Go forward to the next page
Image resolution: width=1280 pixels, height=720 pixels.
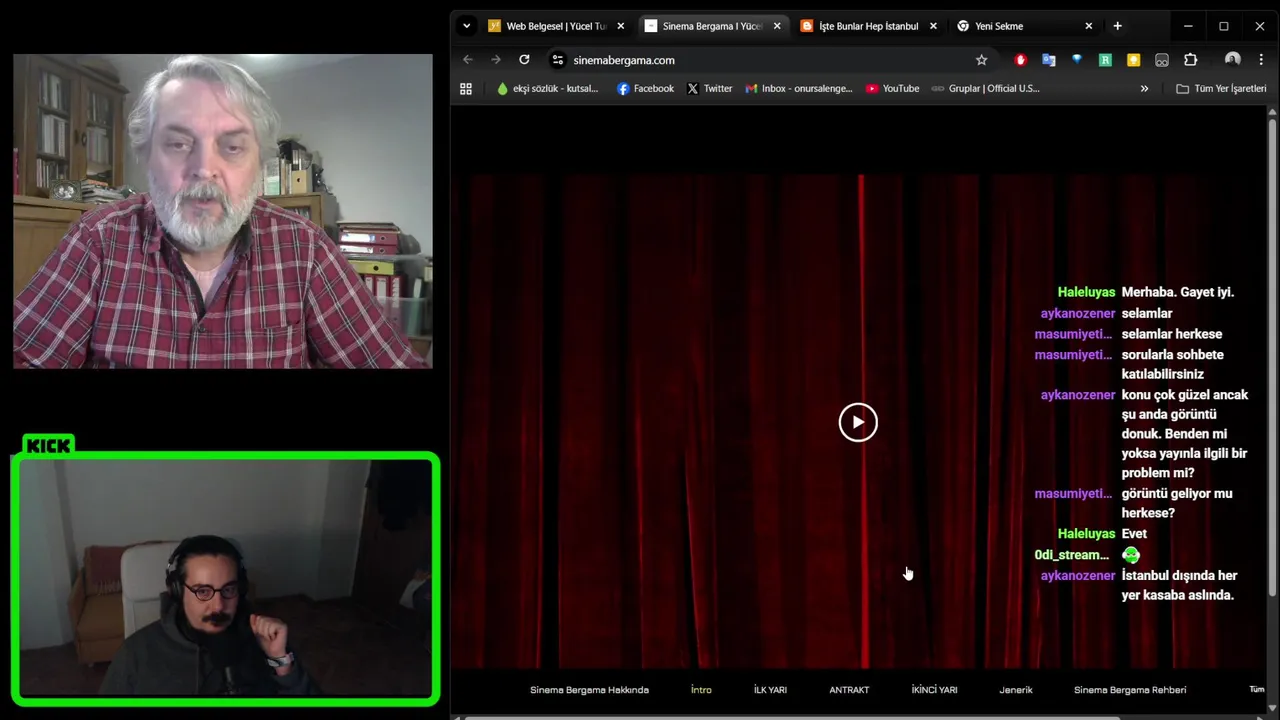[x=496, y=60]
